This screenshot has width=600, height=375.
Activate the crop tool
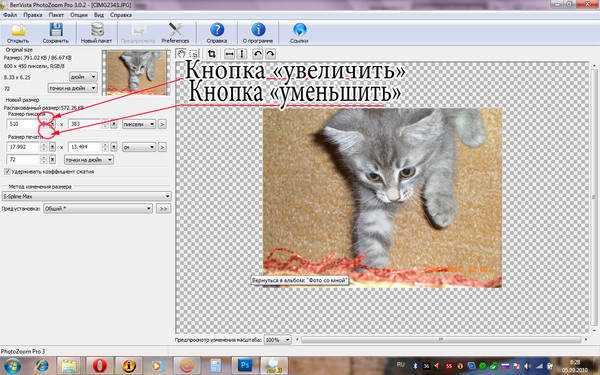[x=212, y=54]
